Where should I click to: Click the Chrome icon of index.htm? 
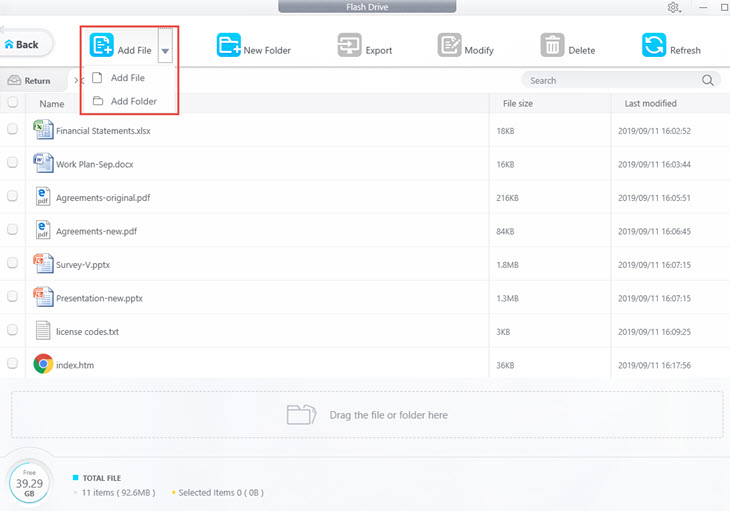[x=43, y=364]
